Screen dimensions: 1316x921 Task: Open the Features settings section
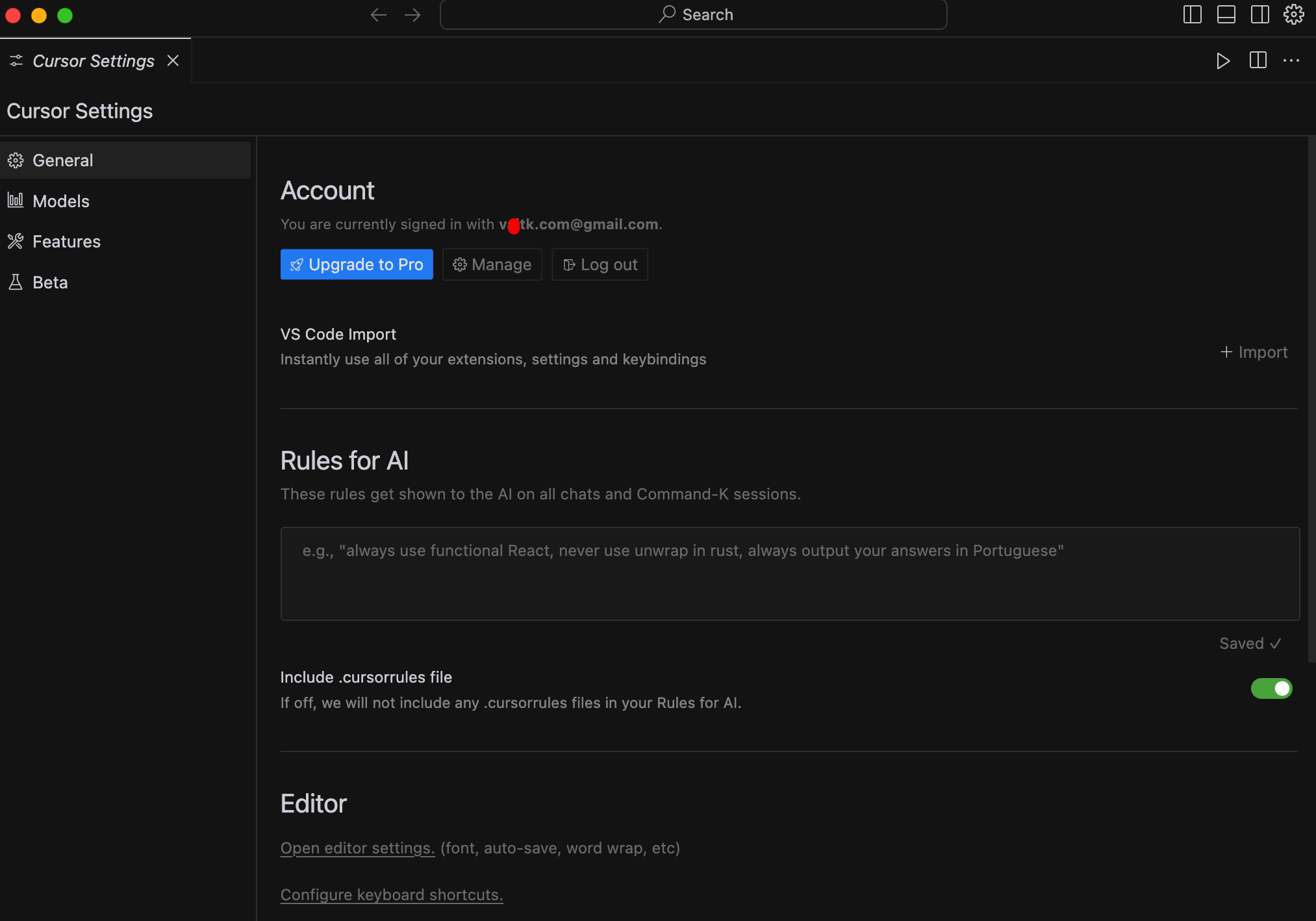[125, 242]
